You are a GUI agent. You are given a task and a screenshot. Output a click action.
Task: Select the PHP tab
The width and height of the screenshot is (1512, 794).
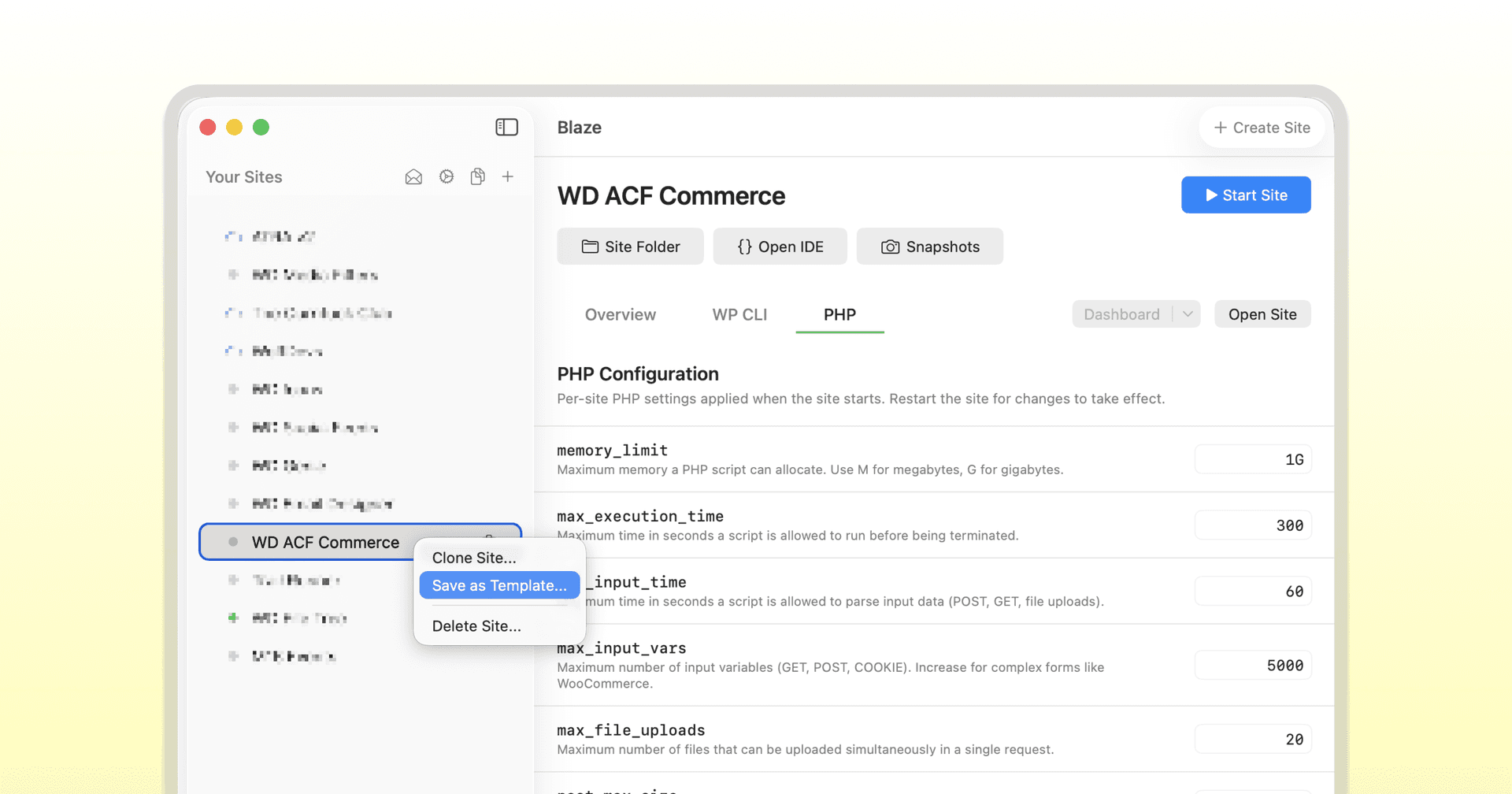pos(839,314)
